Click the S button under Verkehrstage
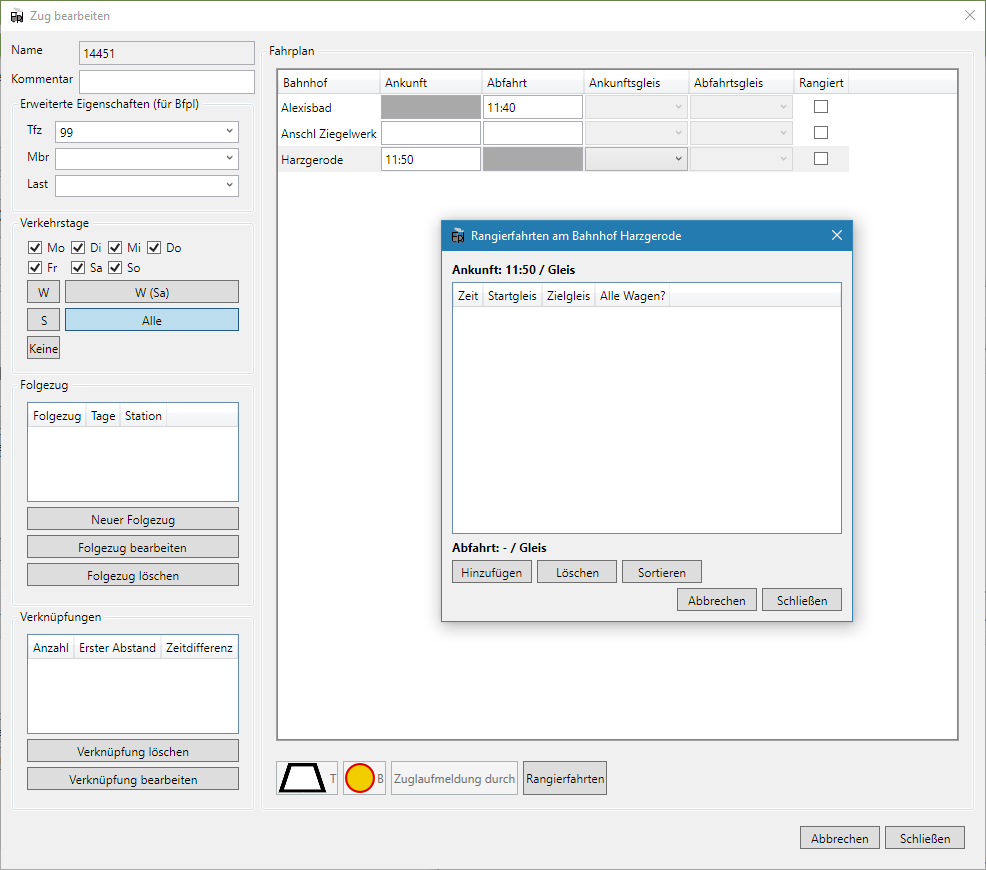 43,320
